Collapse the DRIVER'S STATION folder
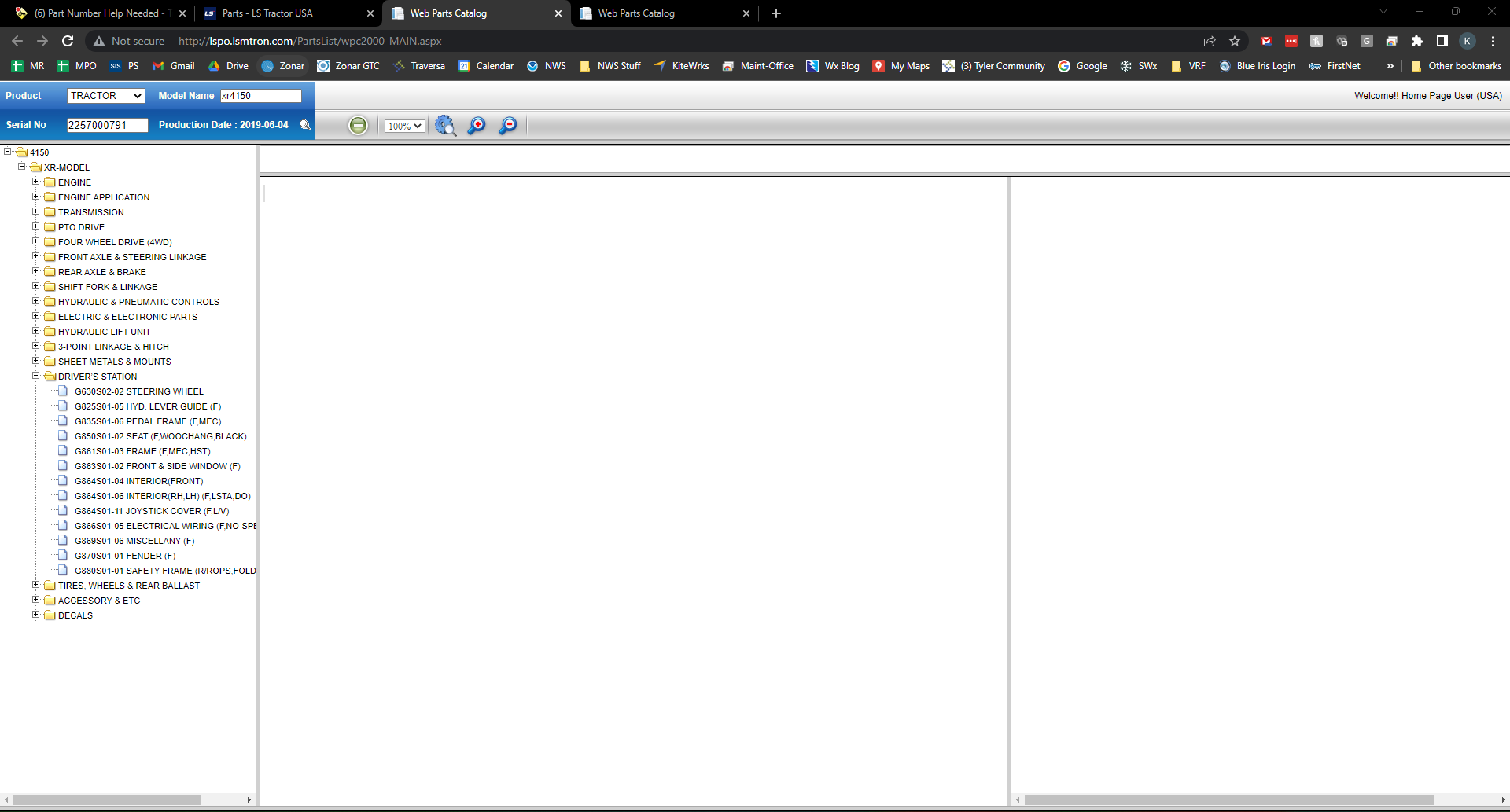Viewport: 1510px width, 812px height. pyautogui.click(x=35, y=376)
